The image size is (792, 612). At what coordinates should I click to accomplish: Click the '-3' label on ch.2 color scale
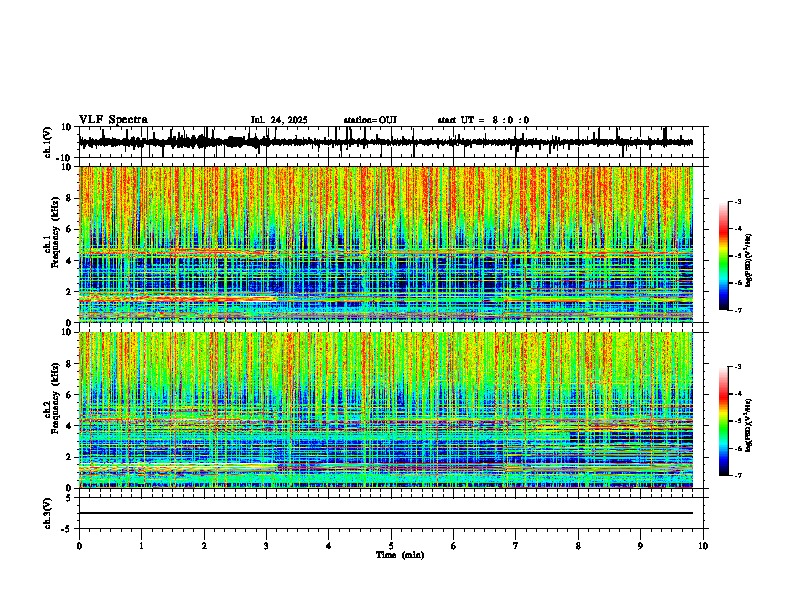tap(738, 367)
